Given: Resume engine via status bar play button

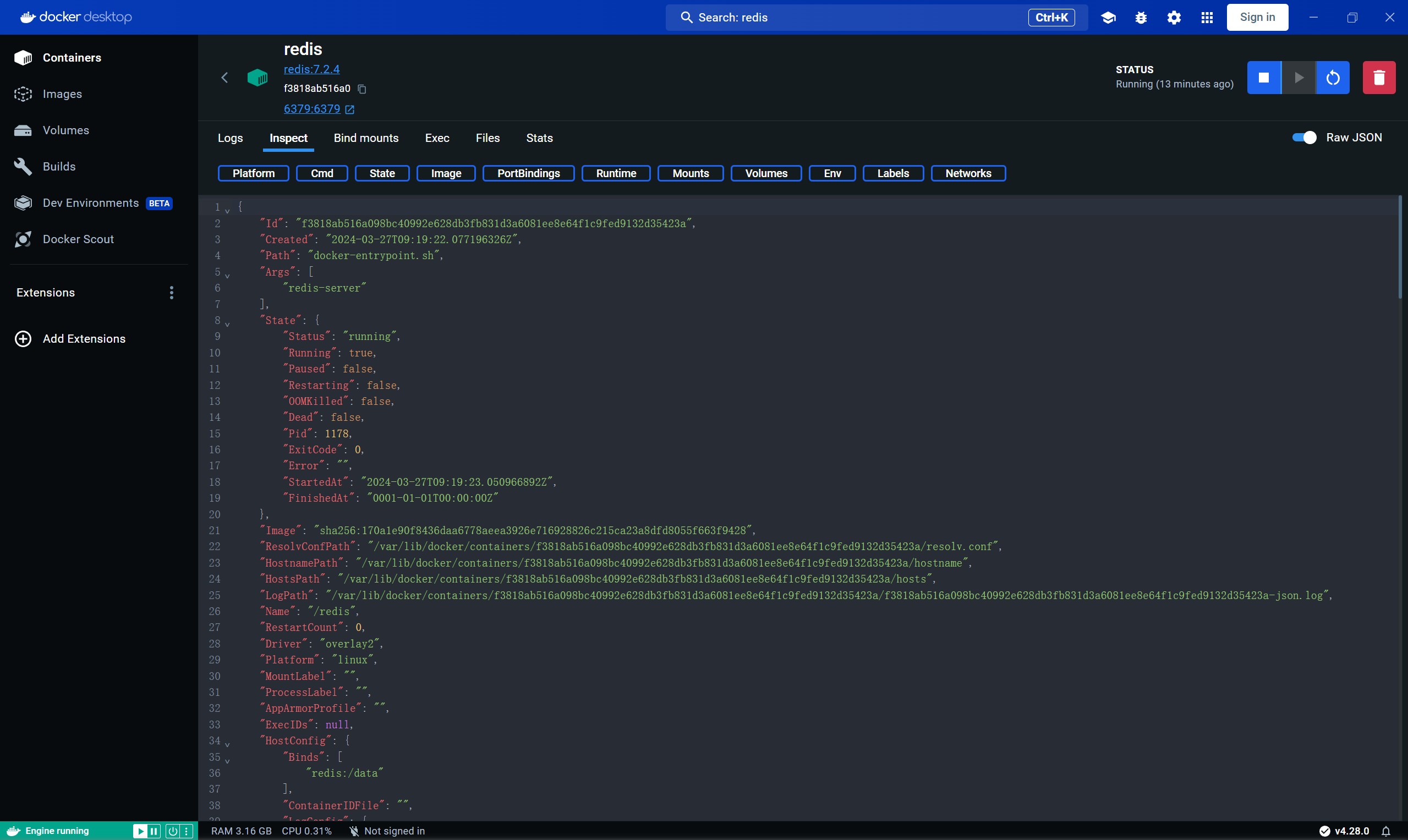Looking at the screenshot, I should point(139,831).
